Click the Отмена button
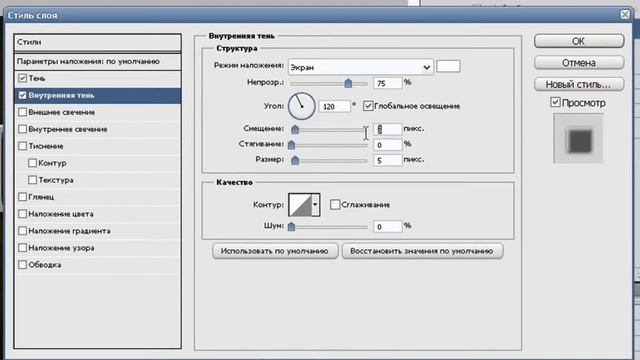 pos(579,62)
